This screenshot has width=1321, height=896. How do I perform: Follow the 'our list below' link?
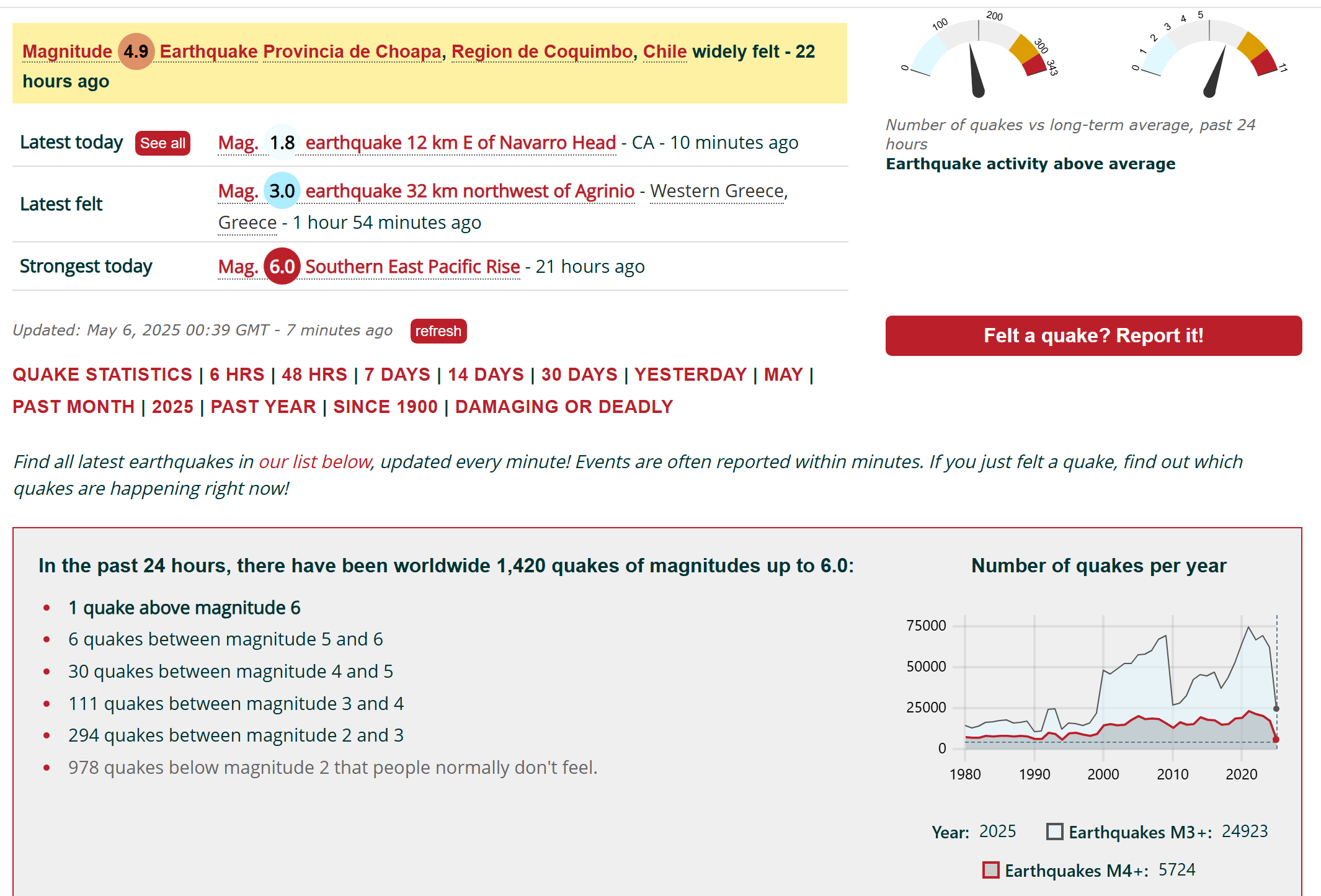click(314, 462)
